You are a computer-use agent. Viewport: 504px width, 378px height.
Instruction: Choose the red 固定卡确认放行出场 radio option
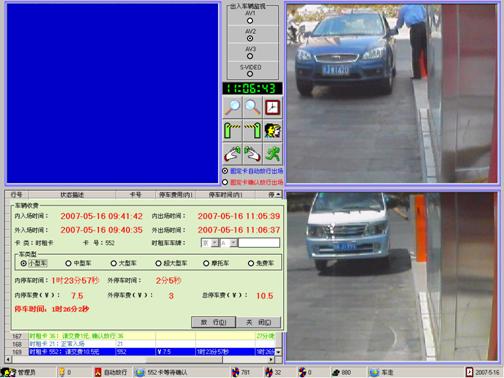225,182
